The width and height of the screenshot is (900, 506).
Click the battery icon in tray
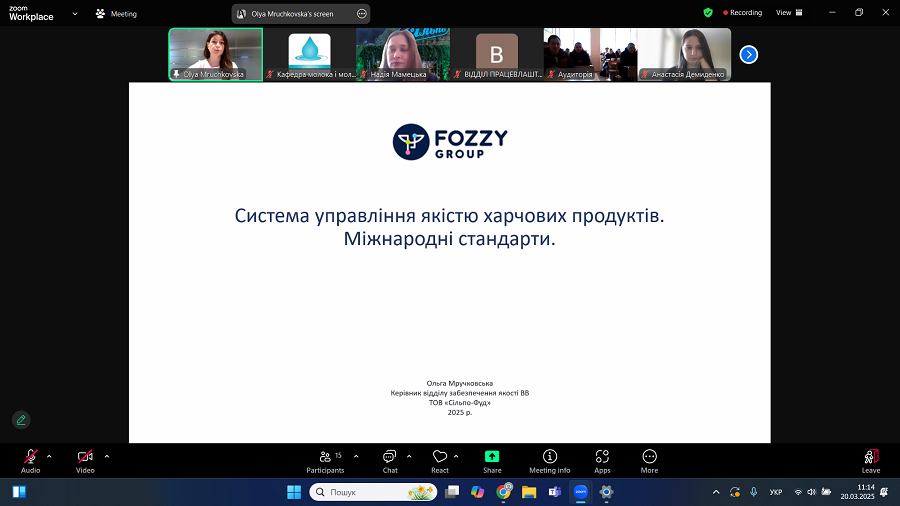(x=827, y=492)
